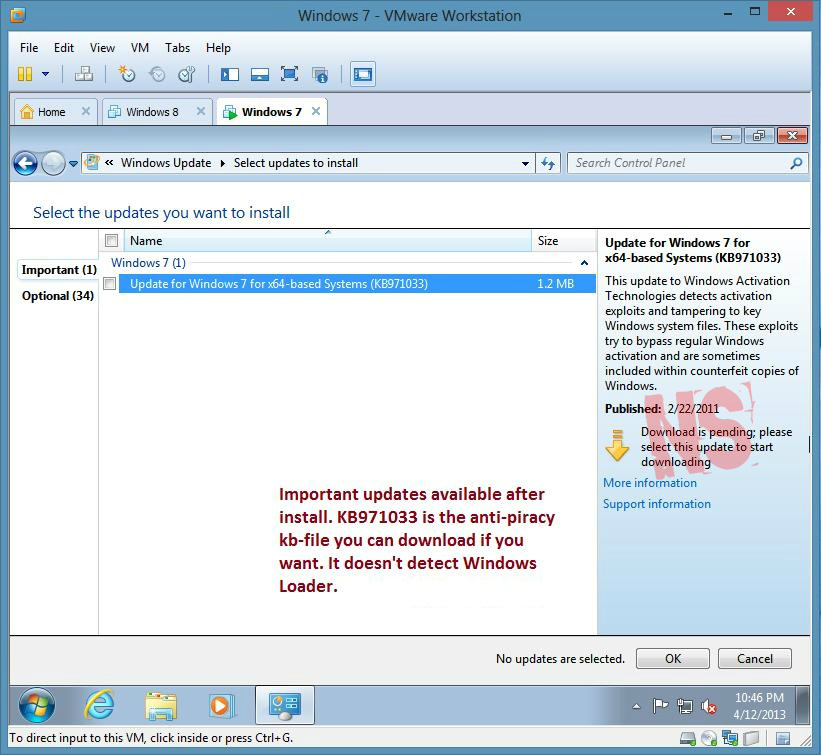Click the network tray icon
The width and height of the screenshot is (821, 755).
tap(684, 706)
